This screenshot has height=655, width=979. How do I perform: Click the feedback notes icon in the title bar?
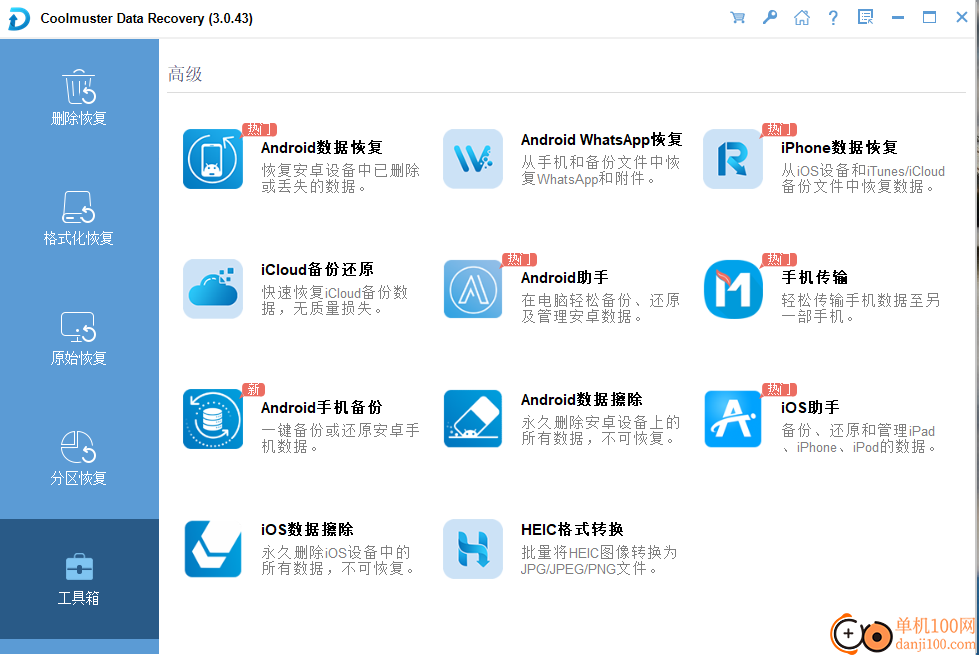click(865, 17)
